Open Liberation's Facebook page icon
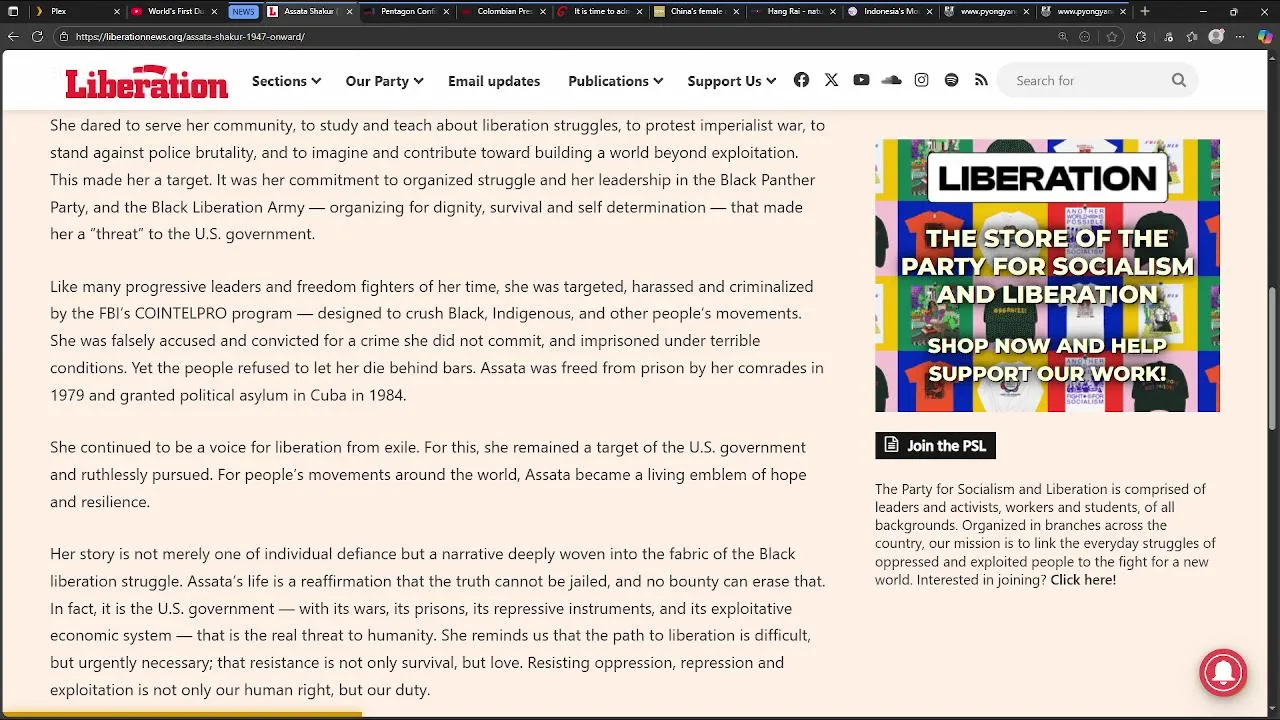 [x=801, y=80]
